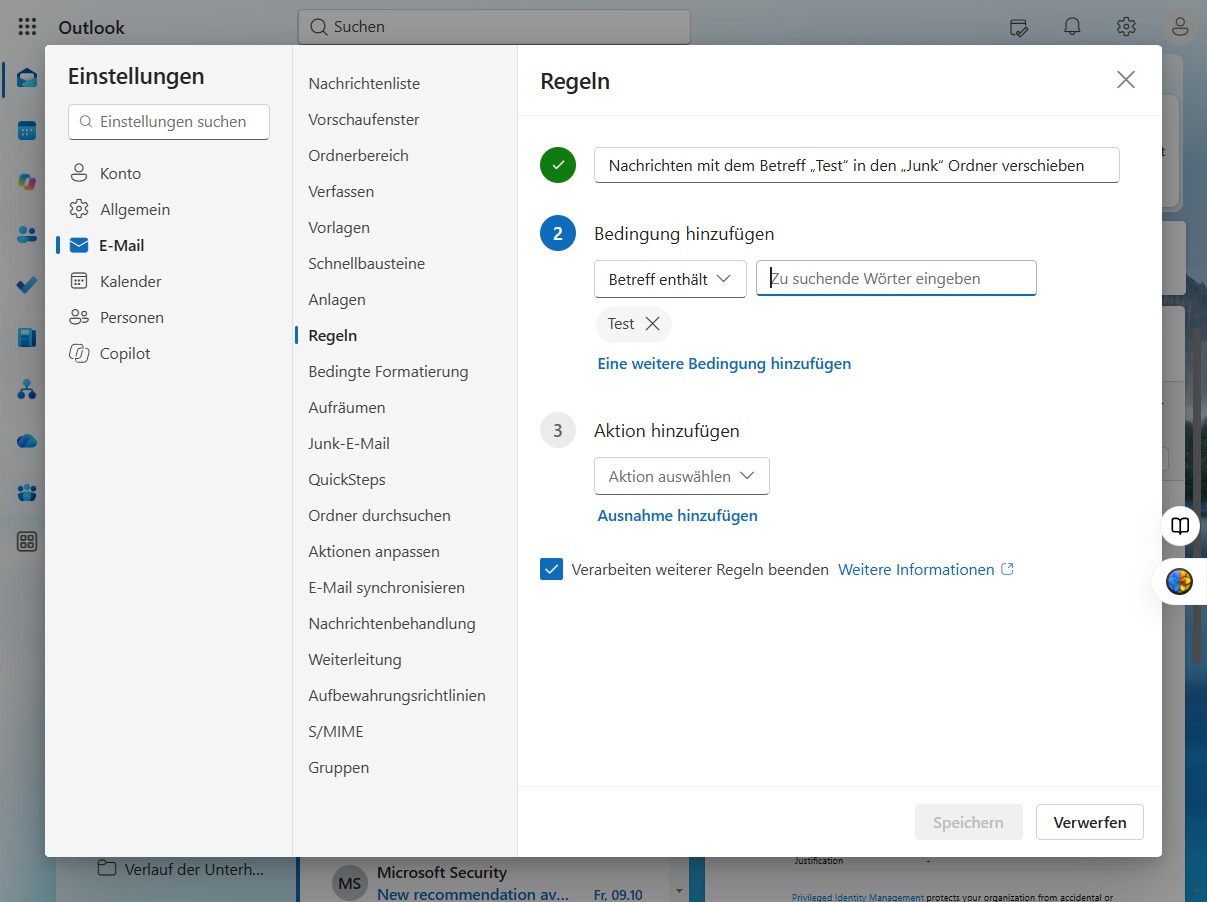Uncheck Verarbeiten weiterer Regeln beenden
This screenshot has width=1207, height=902.
click(x=551, y=569)
